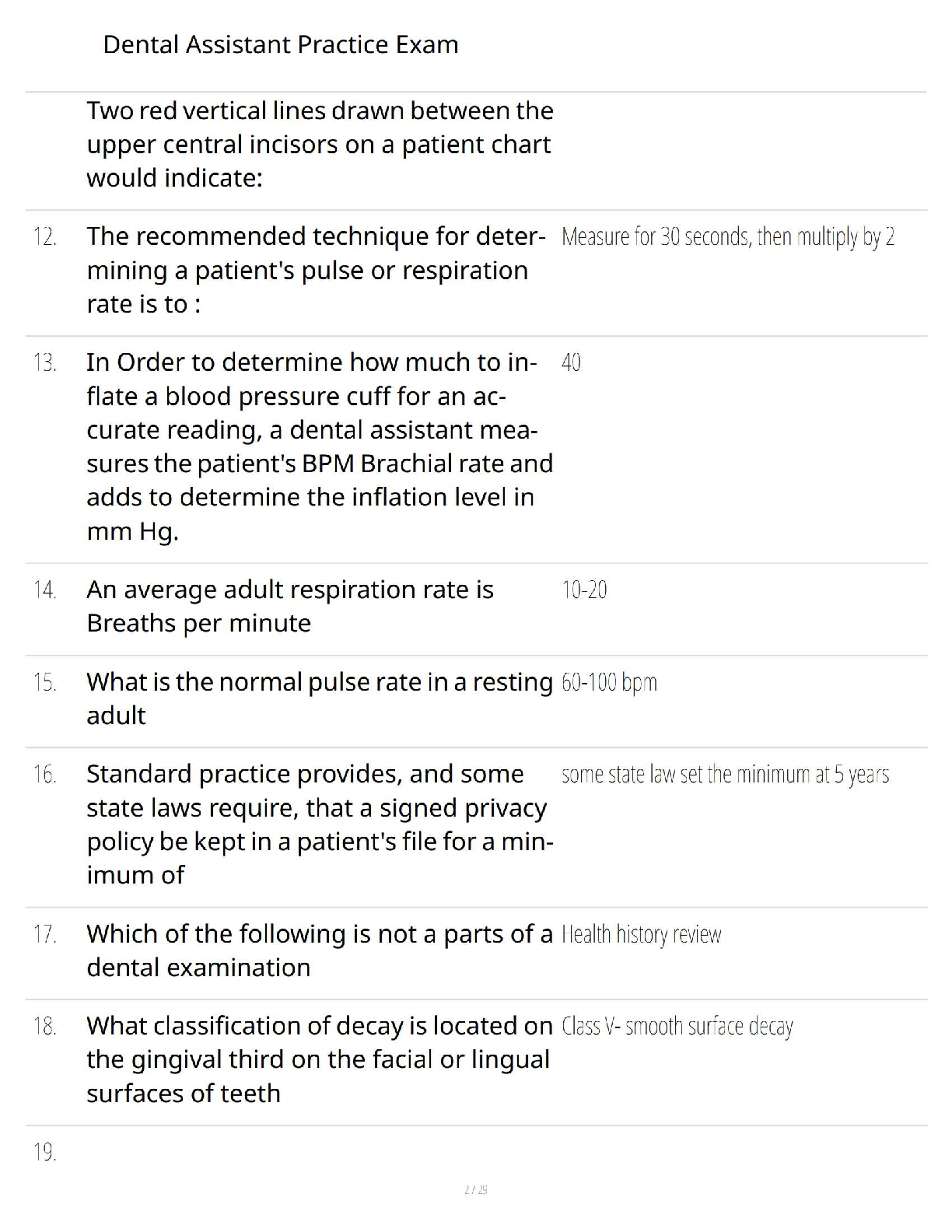952x1232 pixels.
Task: Click the answer 60-100 bpm
Action: [x=609, y=683]
